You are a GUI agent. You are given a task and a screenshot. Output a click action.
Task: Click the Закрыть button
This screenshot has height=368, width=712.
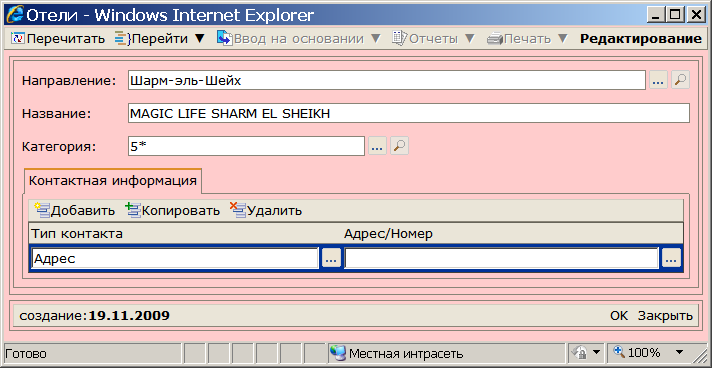pyautogui.click(x=665, y=315)
